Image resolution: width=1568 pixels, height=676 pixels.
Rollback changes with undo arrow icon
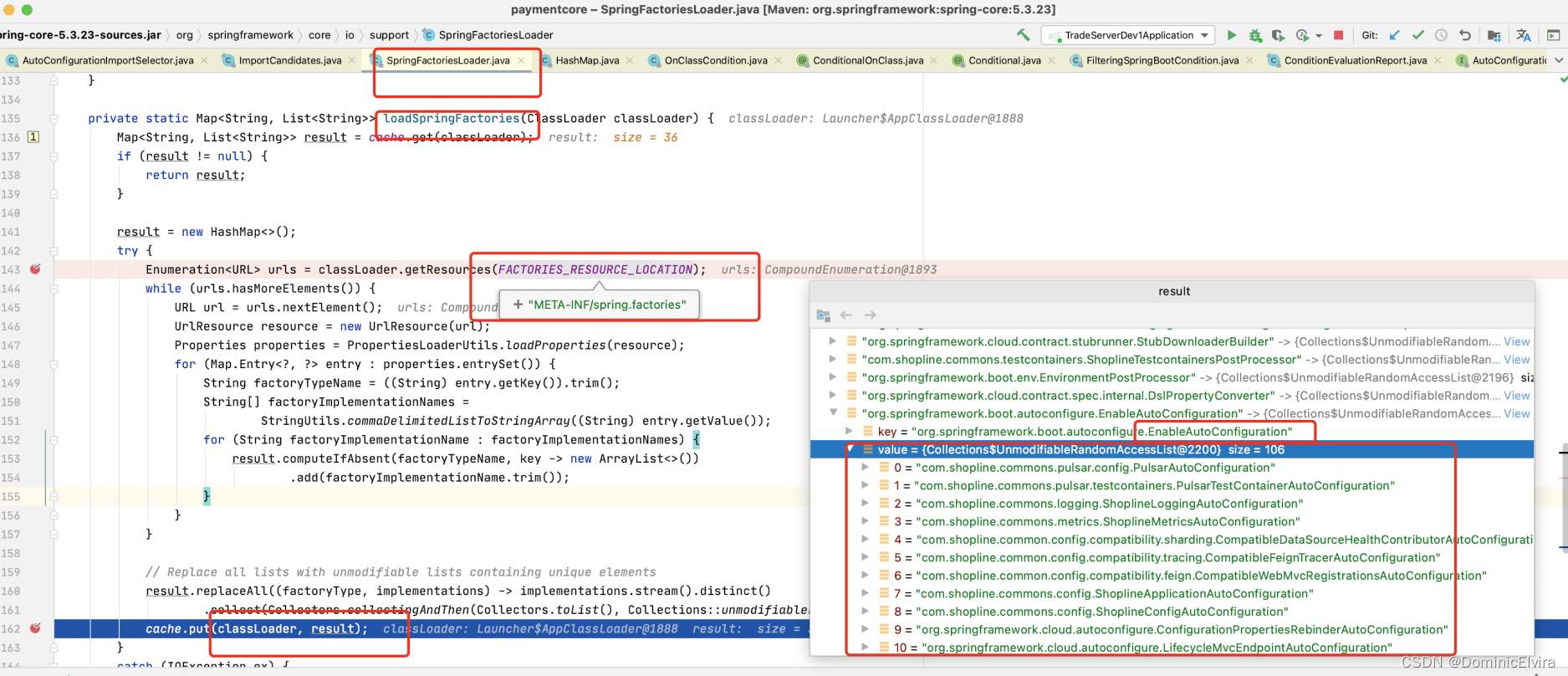click(x=1464, y=35)
